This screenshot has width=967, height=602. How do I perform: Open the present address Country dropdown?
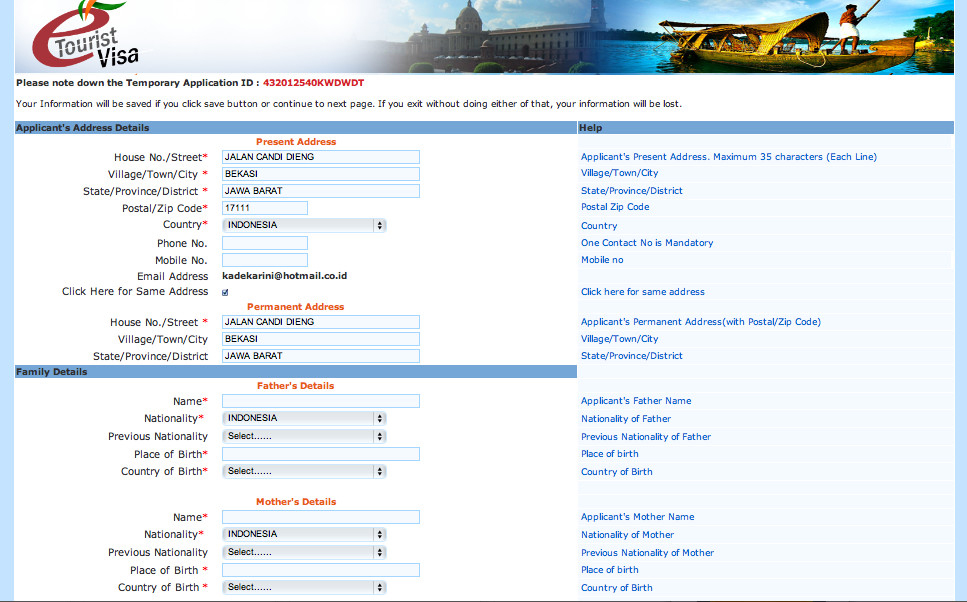[304, 225]
